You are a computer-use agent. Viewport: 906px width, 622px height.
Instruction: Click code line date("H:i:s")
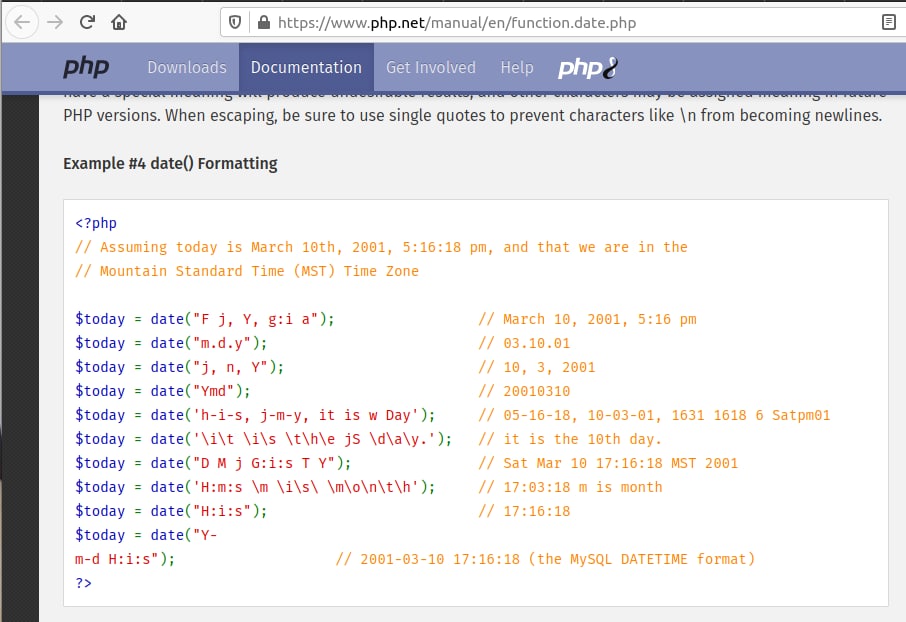point(171,511)
